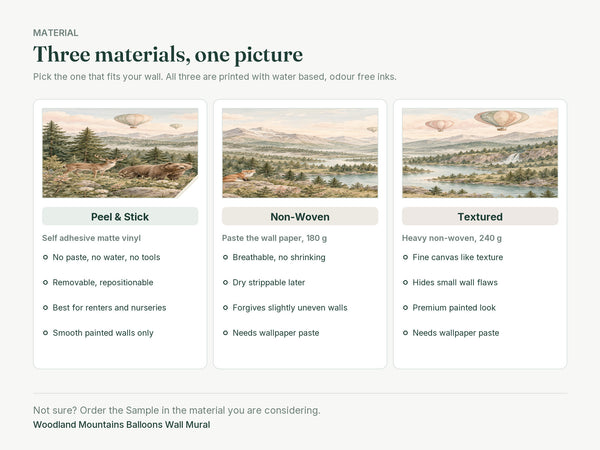Click the bullet beside 'Hides small wall flaws'
The image size is (600, 450).
pyautogui.click(x=405, y=282)
